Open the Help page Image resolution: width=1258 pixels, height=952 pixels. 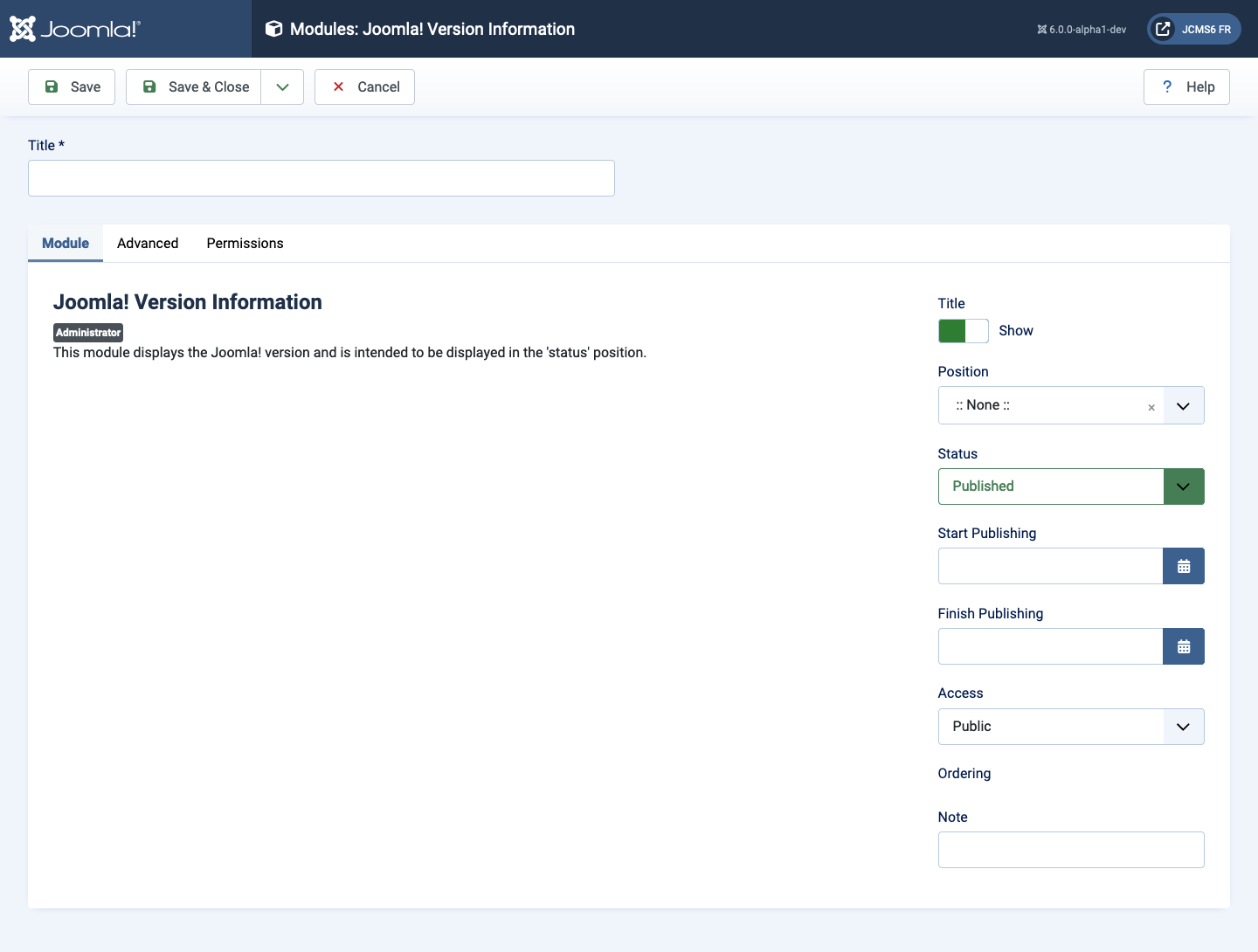pyautogui.click(x=1186, y=86)
